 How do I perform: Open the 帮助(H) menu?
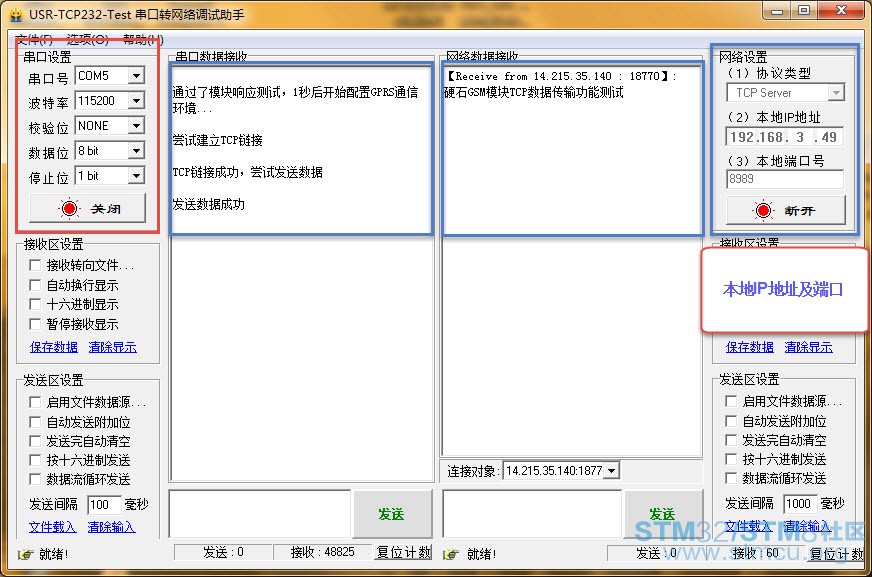[x=143, y=39]
